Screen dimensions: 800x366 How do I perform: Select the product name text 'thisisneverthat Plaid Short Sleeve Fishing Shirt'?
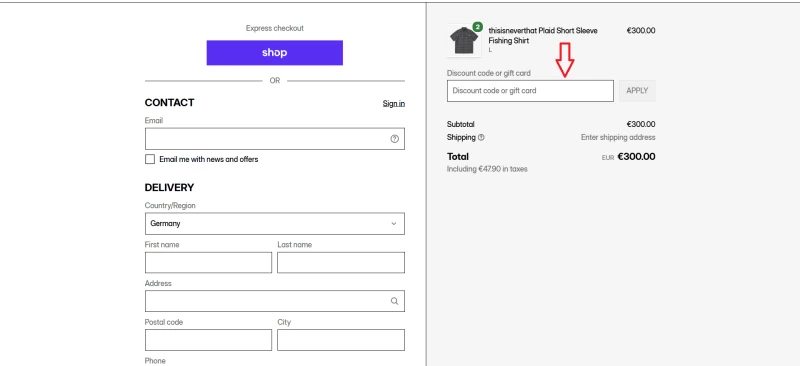click(x=543, y=36)
